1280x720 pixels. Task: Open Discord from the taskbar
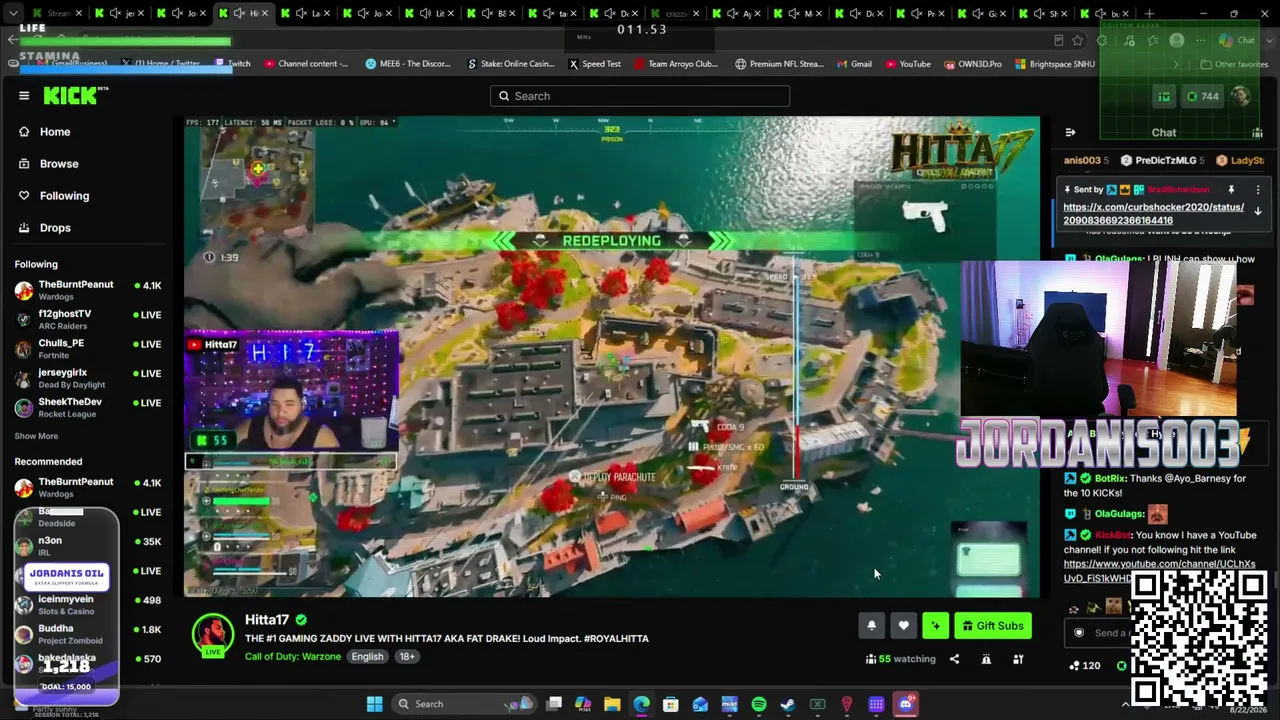[x=906, y=704]
